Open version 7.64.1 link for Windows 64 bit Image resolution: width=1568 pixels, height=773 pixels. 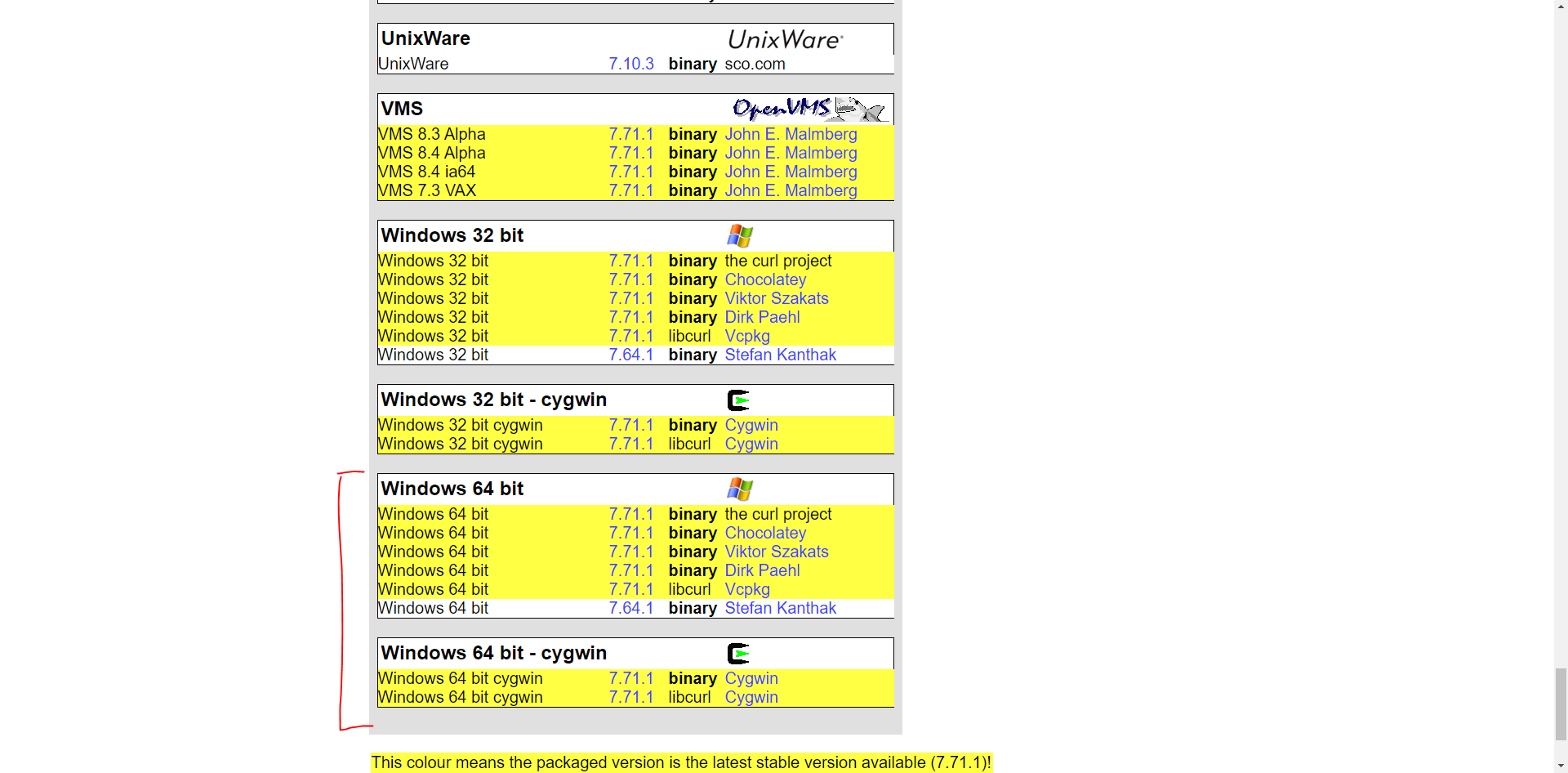point(631,608)
